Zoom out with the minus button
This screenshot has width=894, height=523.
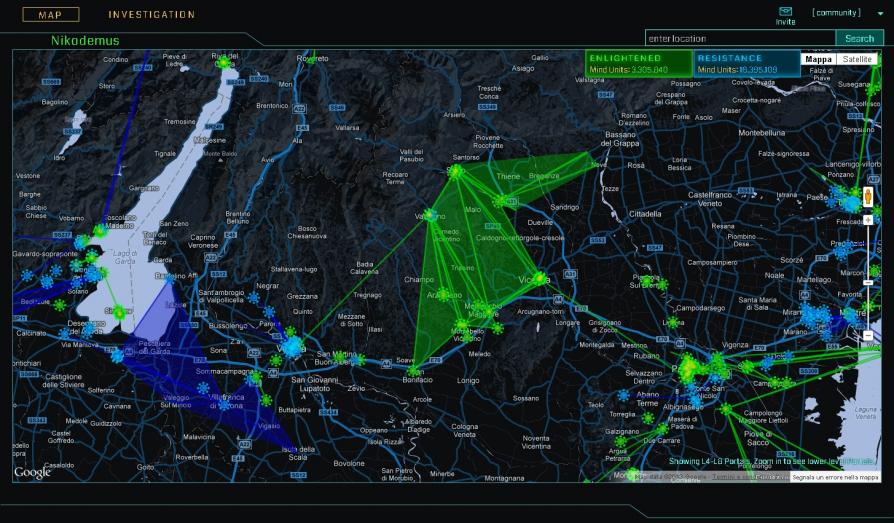pos(868,336)
